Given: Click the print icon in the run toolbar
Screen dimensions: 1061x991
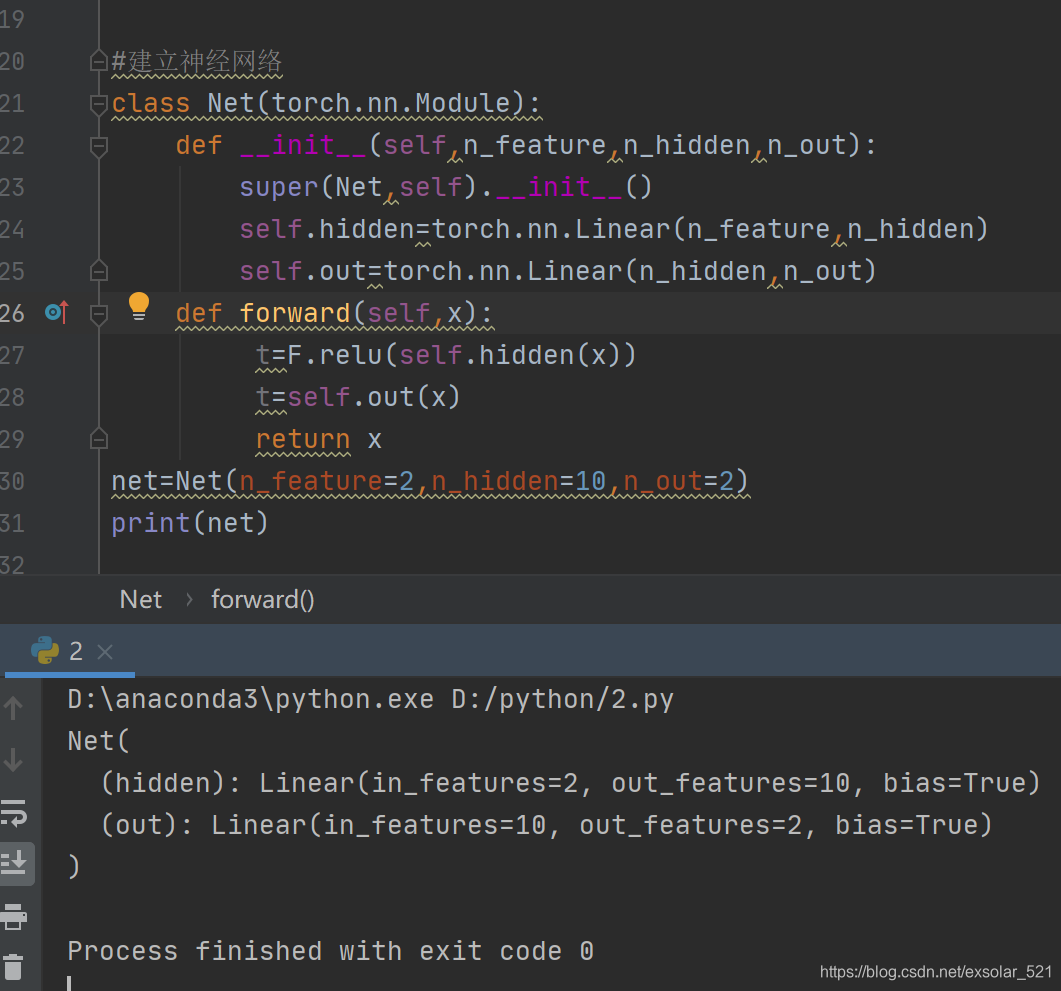Looking at the screenshot, I should pyautogui.click(x=14, y=917).
